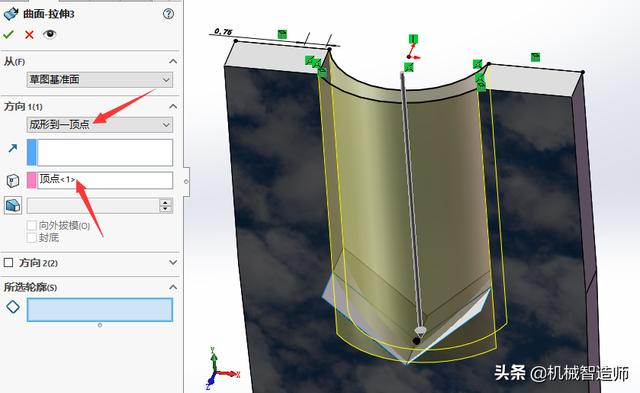Viewport: 640px width, 393px height.
Task: Click green relation icon on top-left edge
Action: (x=282, y=34)
